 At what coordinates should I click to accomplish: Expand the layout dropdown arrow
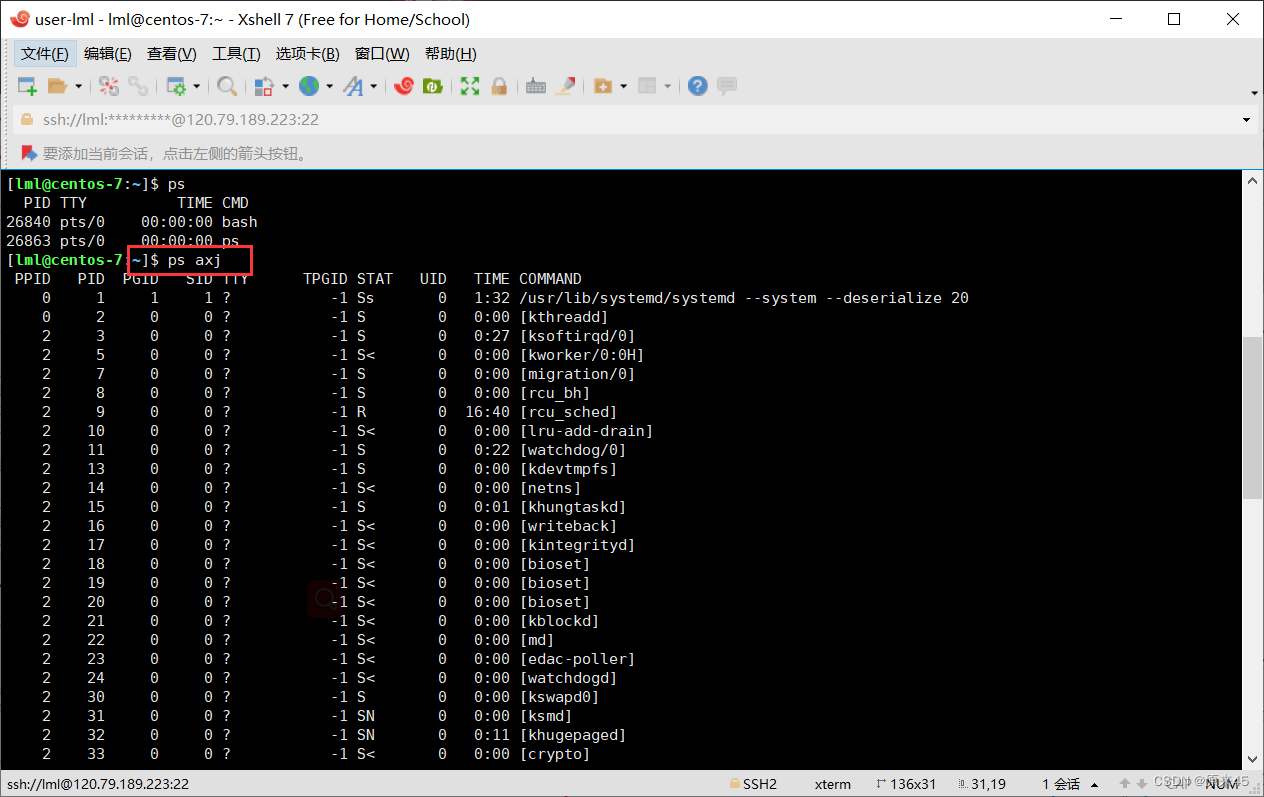click(x=667, y=87)
